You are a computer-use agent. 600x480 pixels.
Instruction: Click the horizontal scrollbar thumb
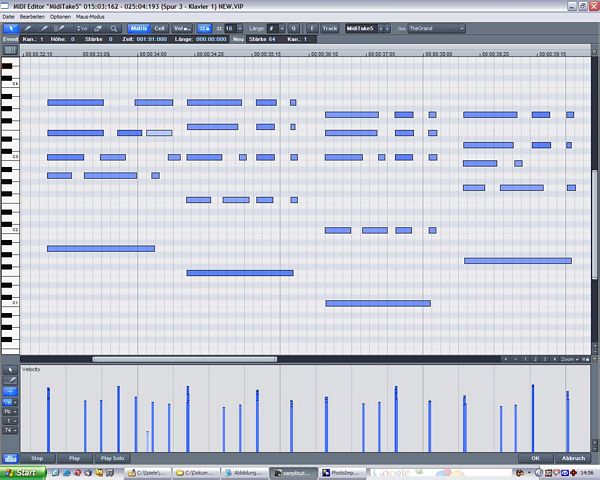(x=184, y=359)
